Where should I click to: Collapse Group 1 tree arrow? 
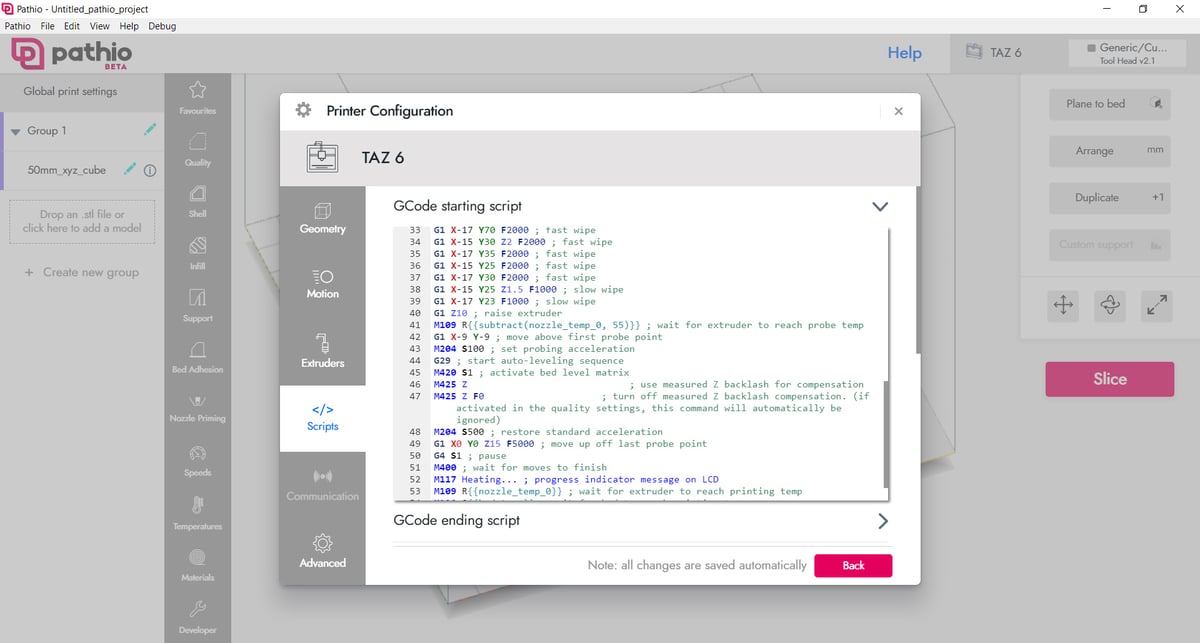15,131
